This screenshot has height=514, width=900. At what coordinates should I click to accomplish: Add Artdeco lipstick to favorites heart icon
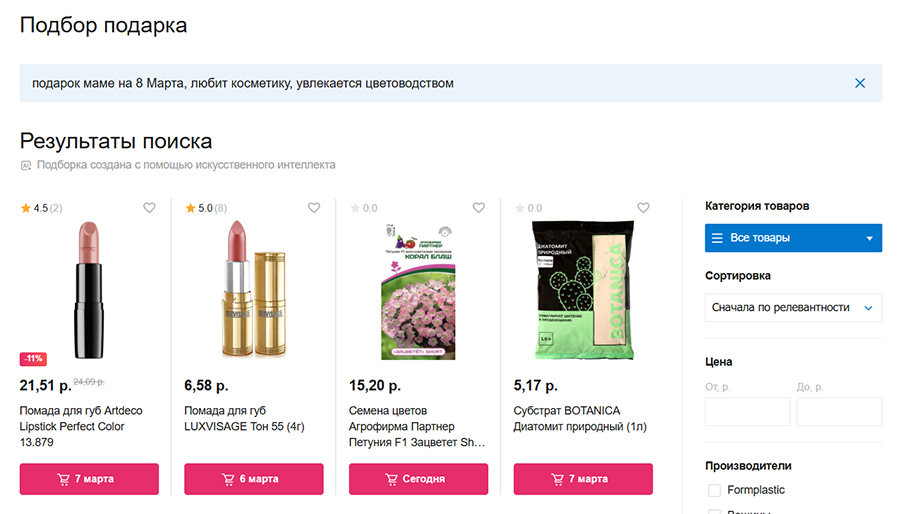tap(149, 208)
